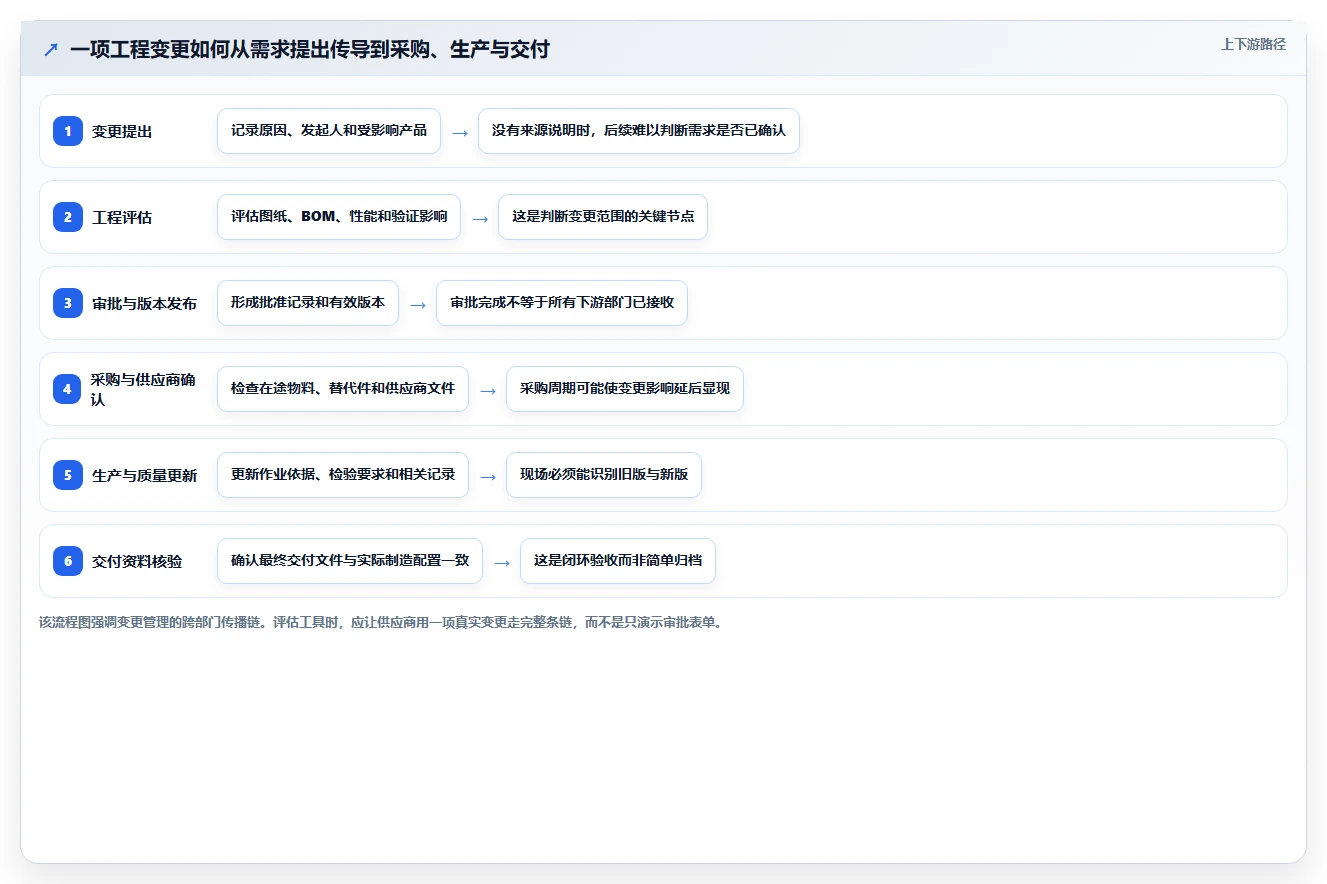The width and height of the screenshot is (1327, 884).
Task: Open the 确认最终交付文件与实际制造配置一致 box
Action: click(x=350, y=561)
